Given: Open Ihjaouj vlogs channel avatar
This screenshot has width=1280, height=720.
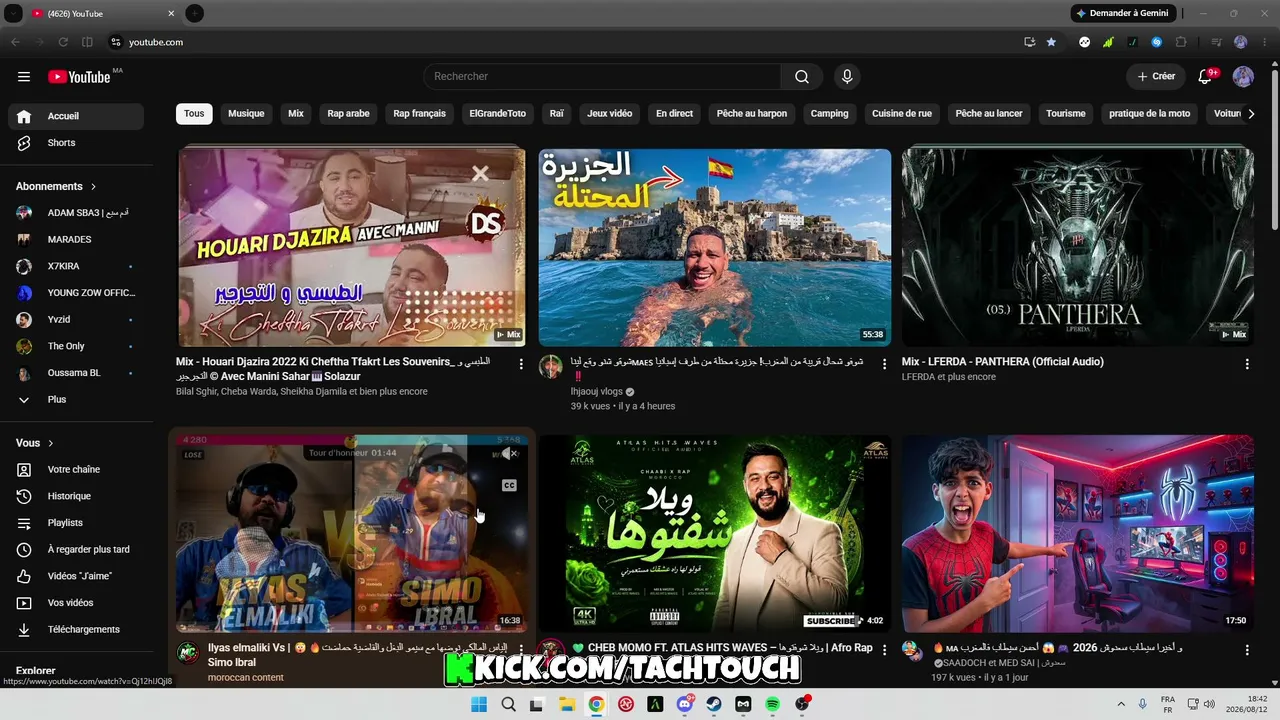Looking at the screenshot, I should [551, 367].
